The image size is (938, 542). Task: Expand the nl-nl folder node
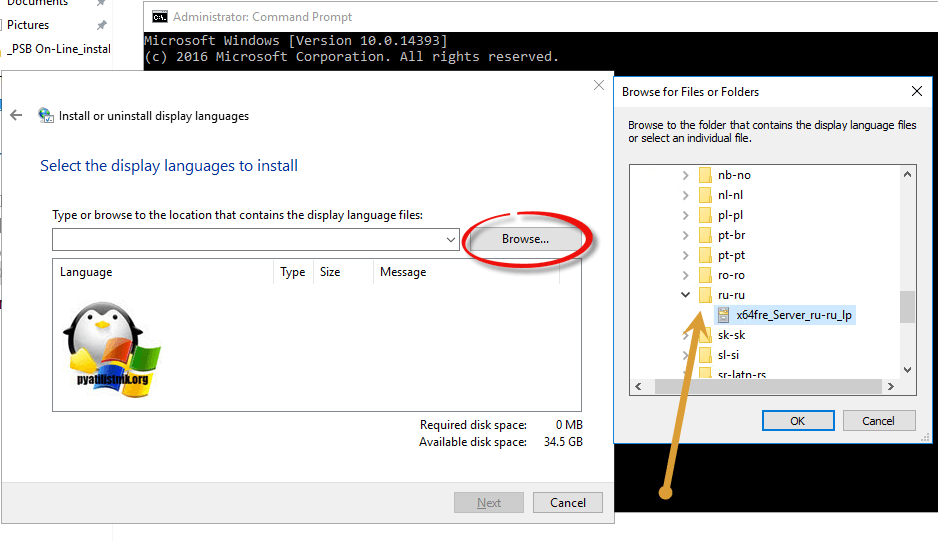coord(685,195)
